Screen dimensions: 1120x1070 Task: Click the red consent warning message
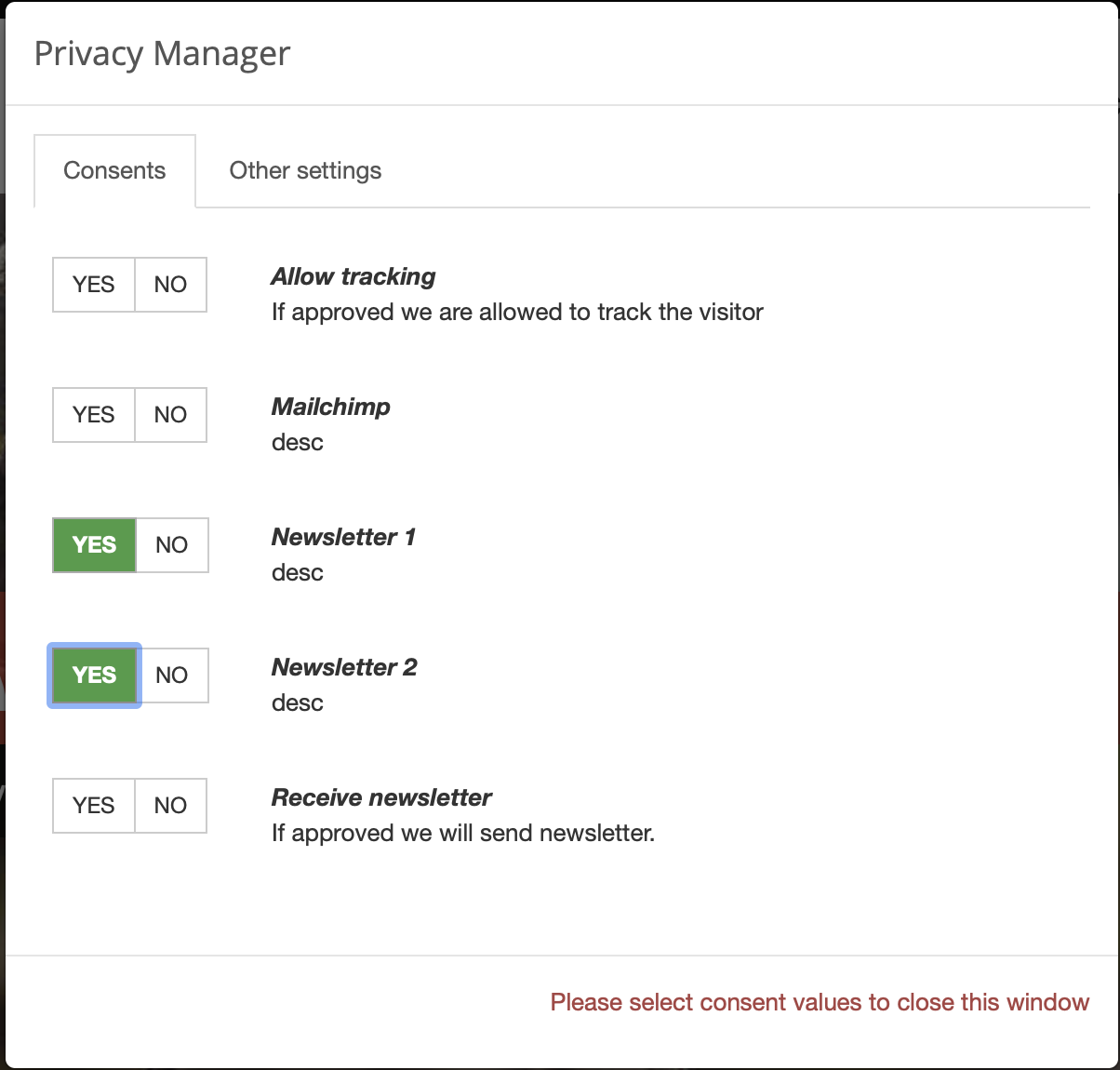[820, 1002]
